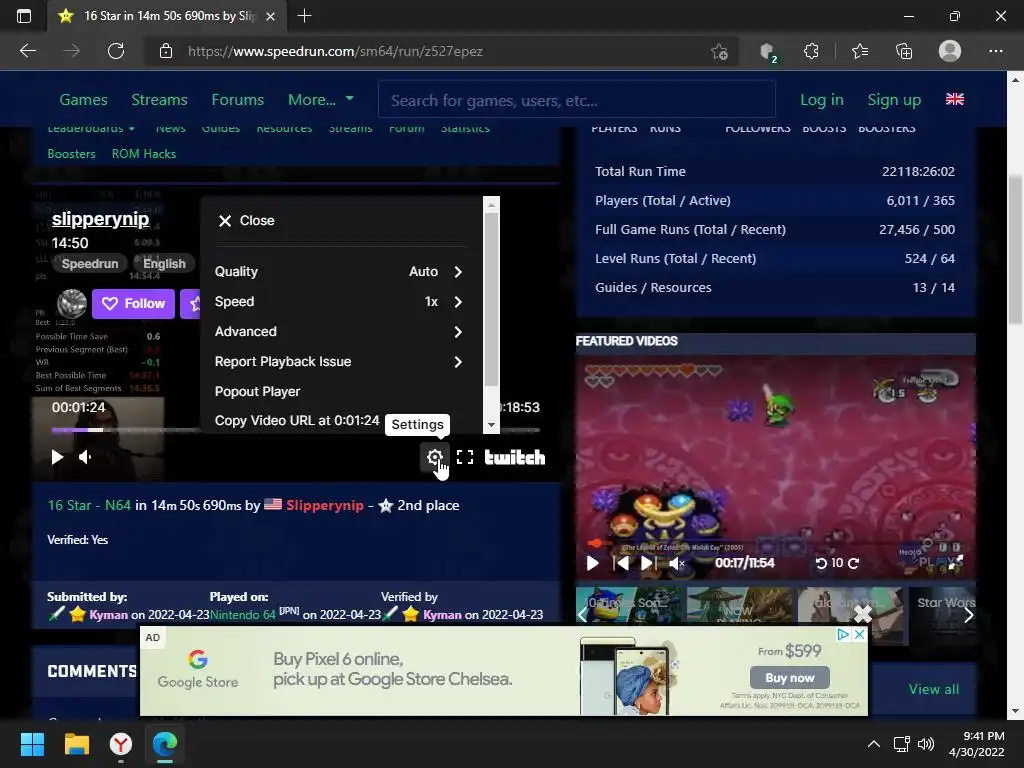The height and width of the screenshot is (768, 1024).
Task: Show hidden system tray icons
Action: tap(874, 744)
